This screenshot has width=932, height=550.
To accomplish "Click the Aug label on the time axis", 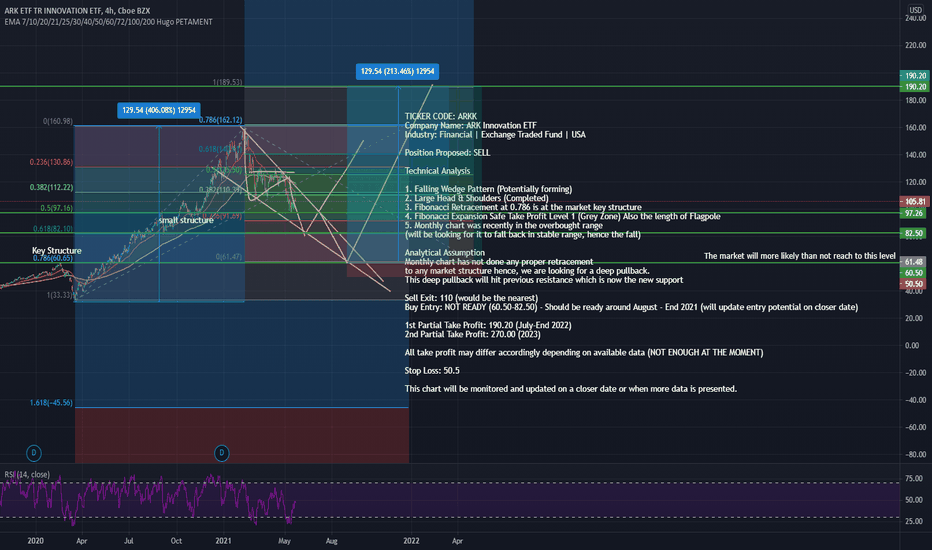I will tap(332, 541).
